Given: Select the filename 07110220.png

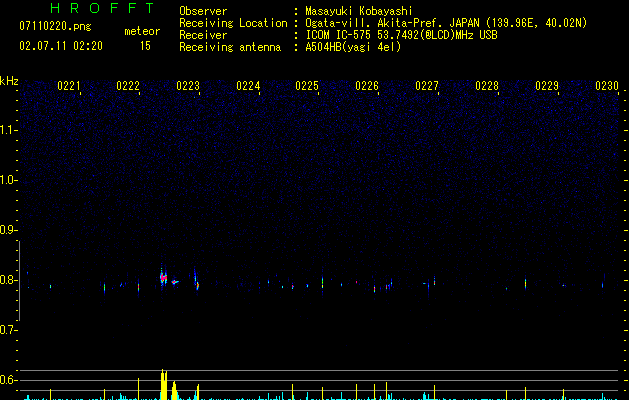Looking at the screenshot, I should tap(55, 27).
